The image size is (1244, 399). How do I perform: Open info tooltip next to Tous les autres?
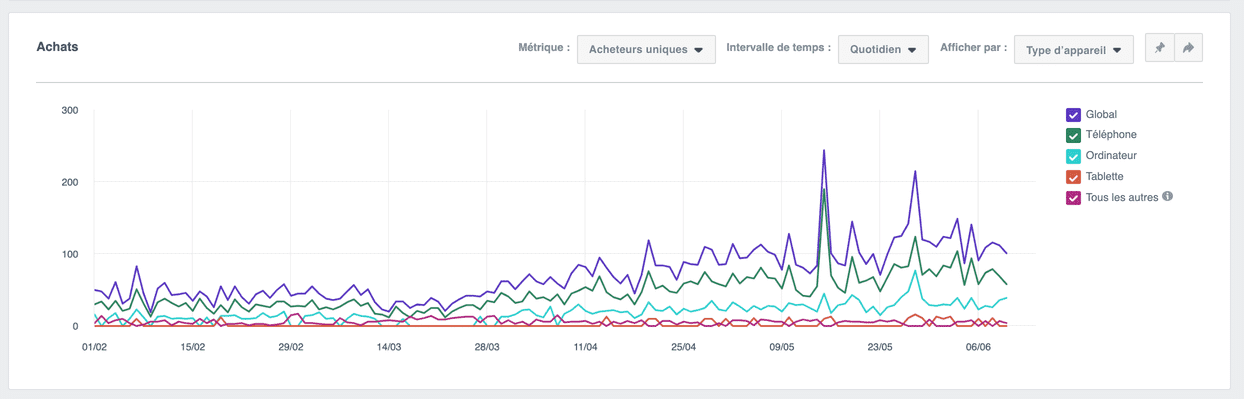[x=1167, y=197]
